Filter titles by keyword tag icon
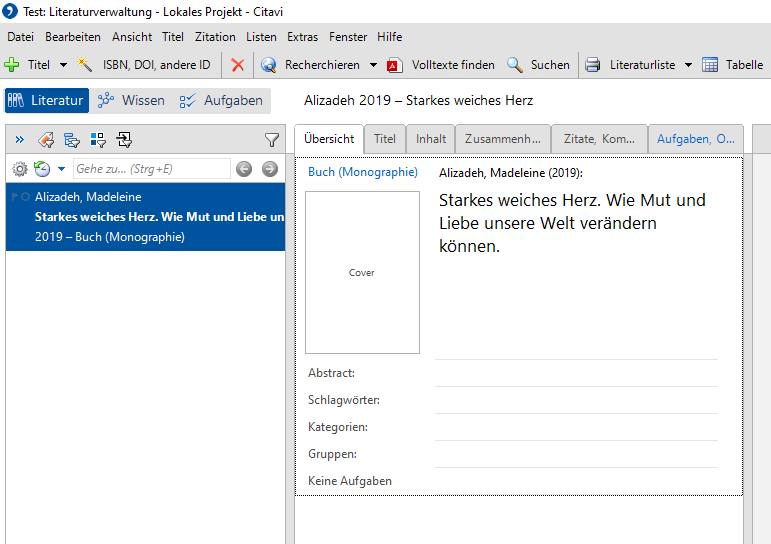This screenshot has height=544, width=771. tap(46, 140)
